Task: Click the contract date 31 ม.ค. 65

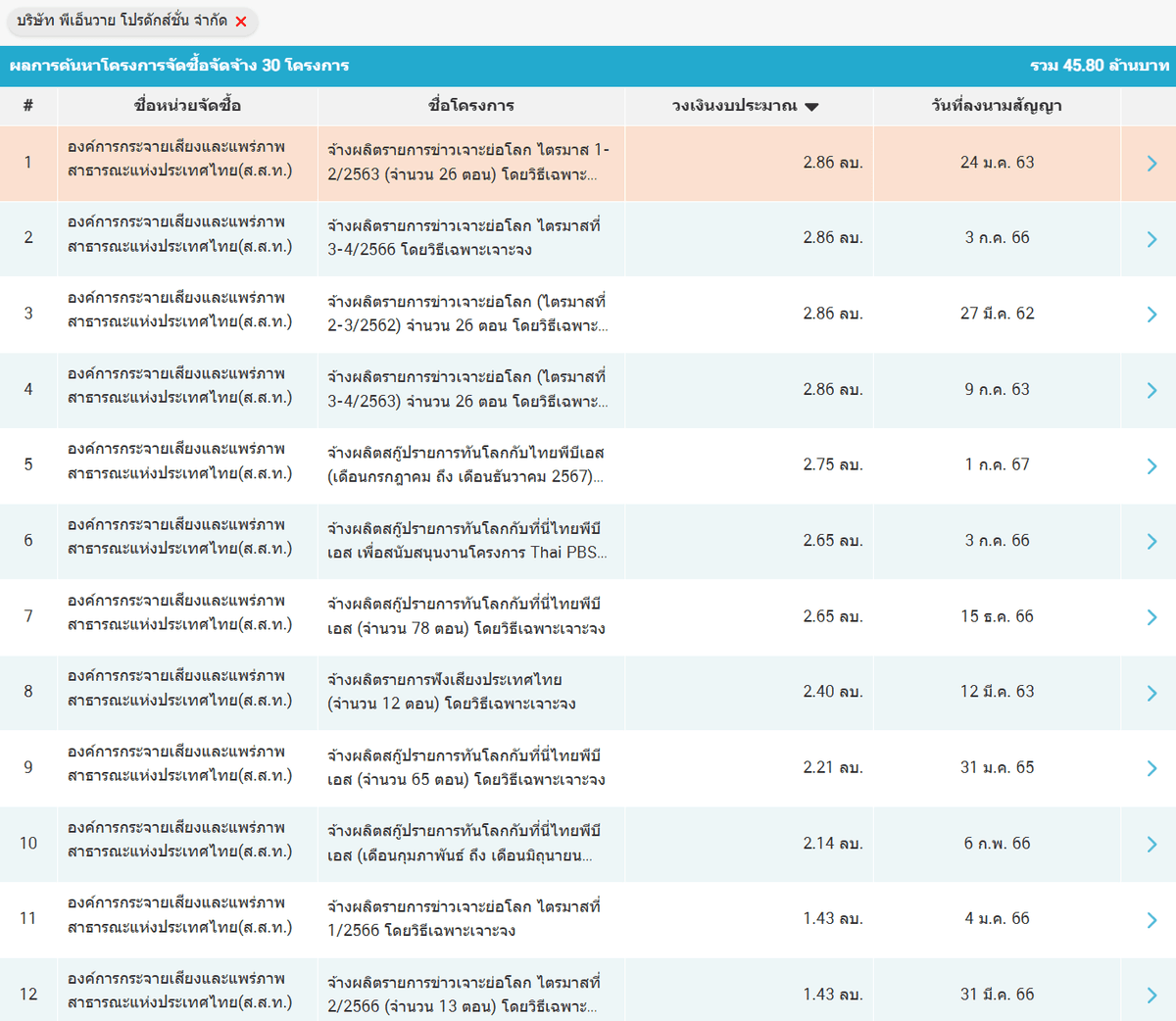Action: 998,767
